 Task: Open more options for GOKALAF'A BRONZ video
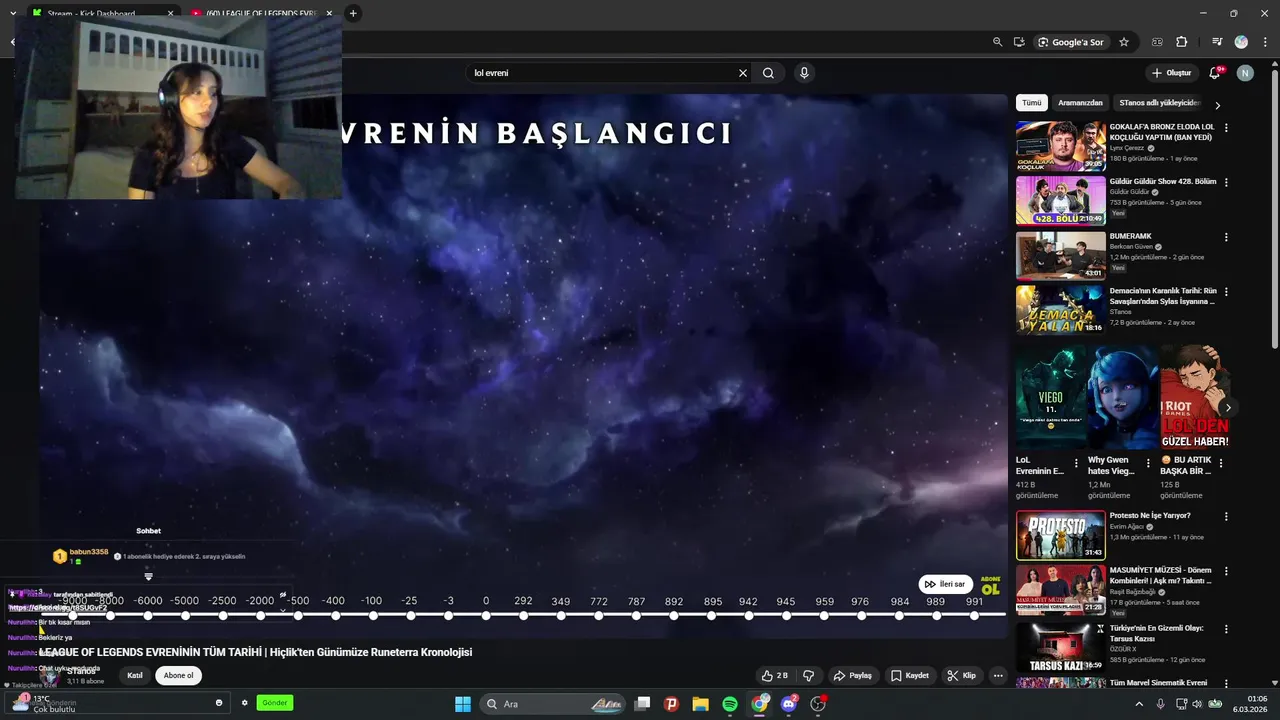pyautogui.click(x=1226, y=128)
